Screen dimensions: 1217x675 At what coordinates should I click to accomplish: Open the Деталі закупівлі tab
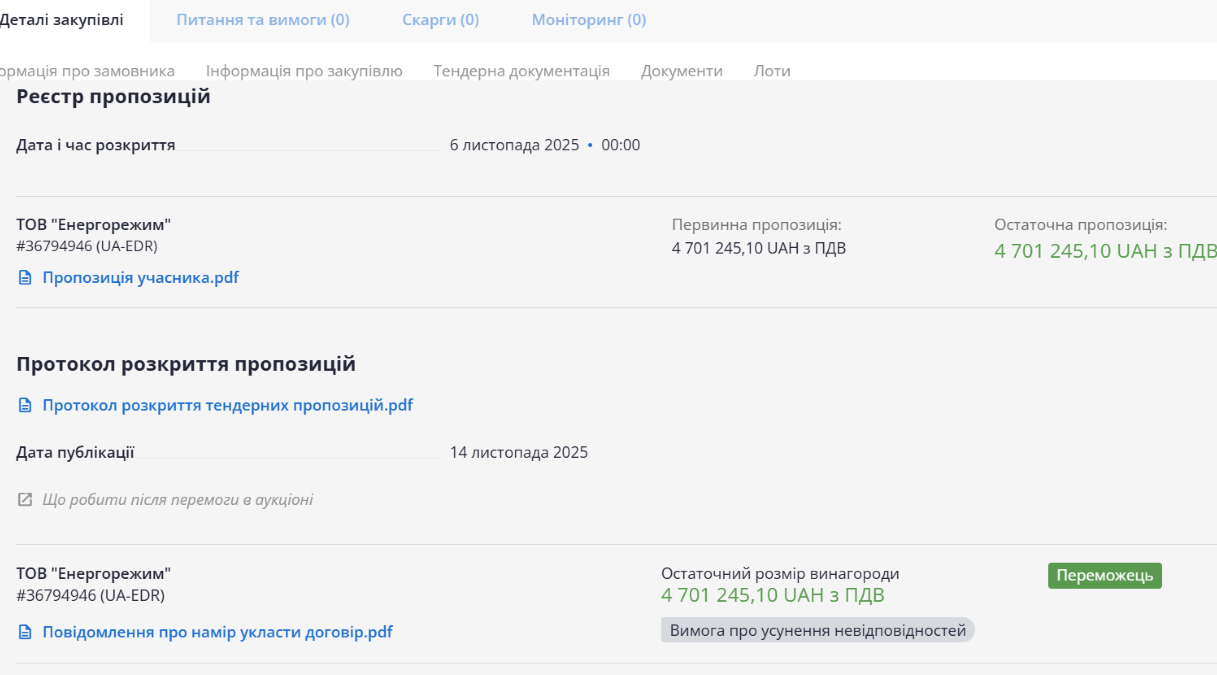tap(62, 20)
